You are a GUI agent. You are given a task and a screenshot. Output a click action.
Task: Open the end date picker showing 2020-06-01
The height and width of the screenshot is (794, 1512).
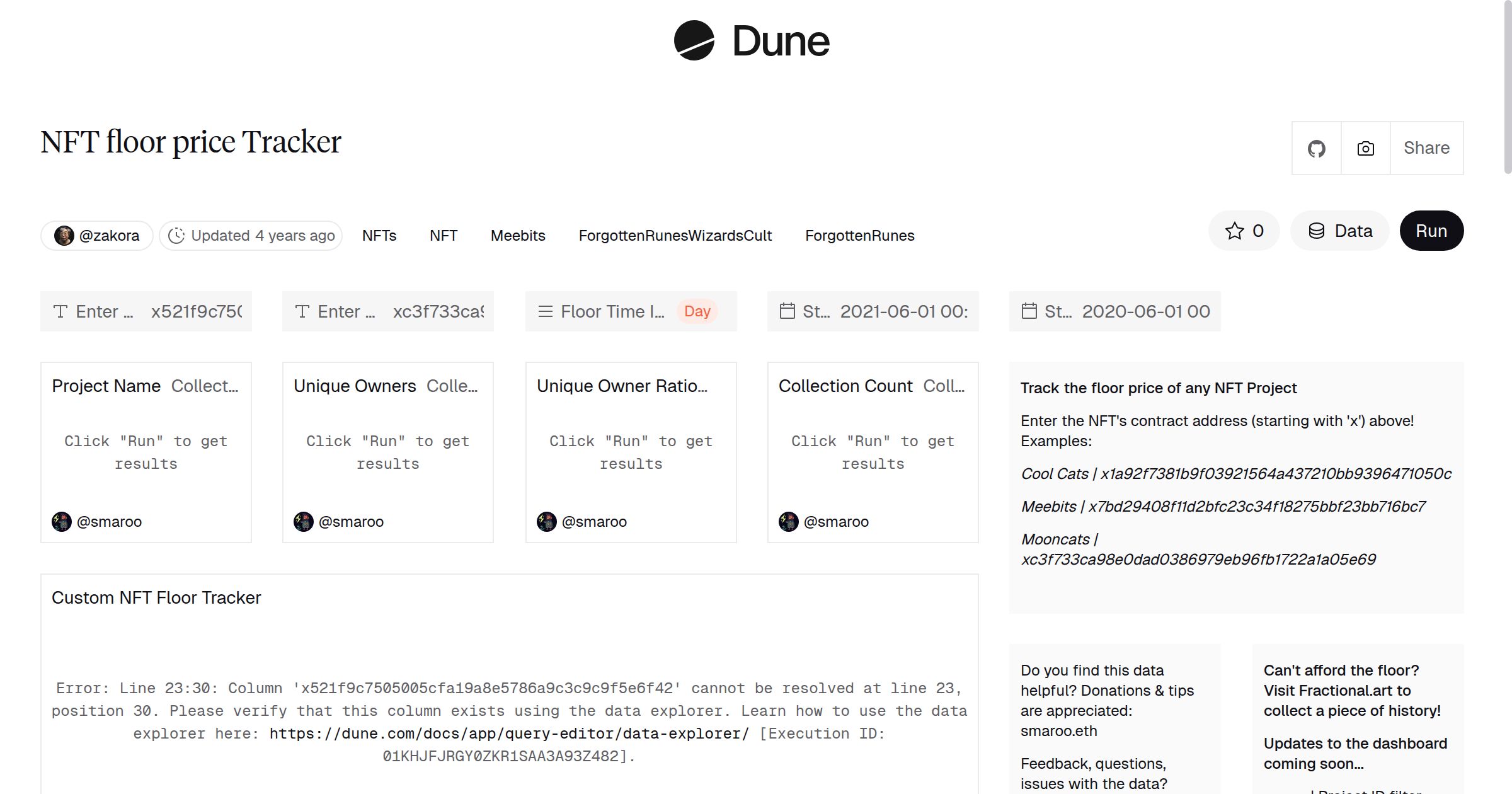pos(1145,311)
